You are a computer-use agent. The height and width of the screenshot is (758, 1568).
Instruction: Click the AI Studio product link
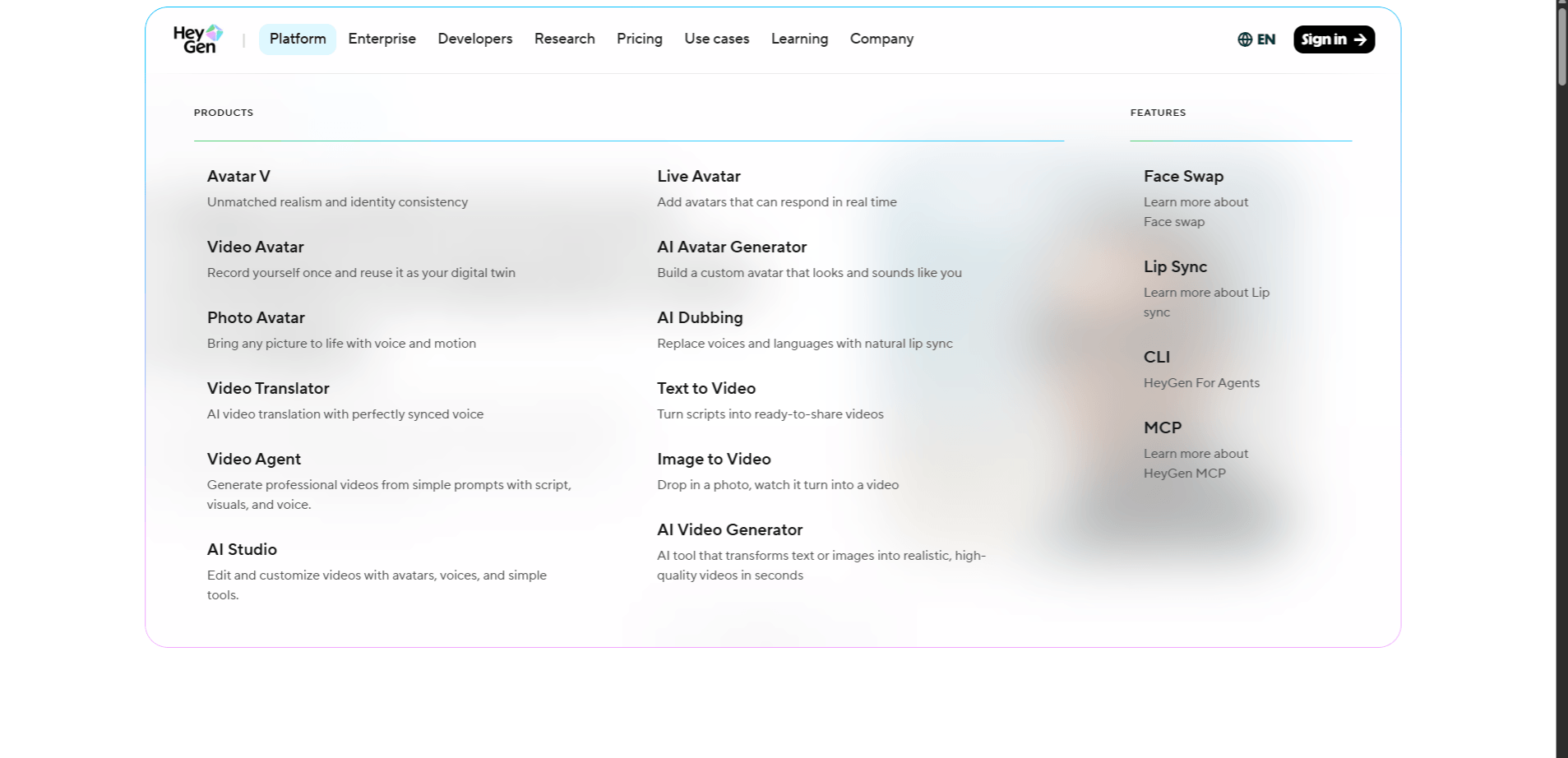242,549
